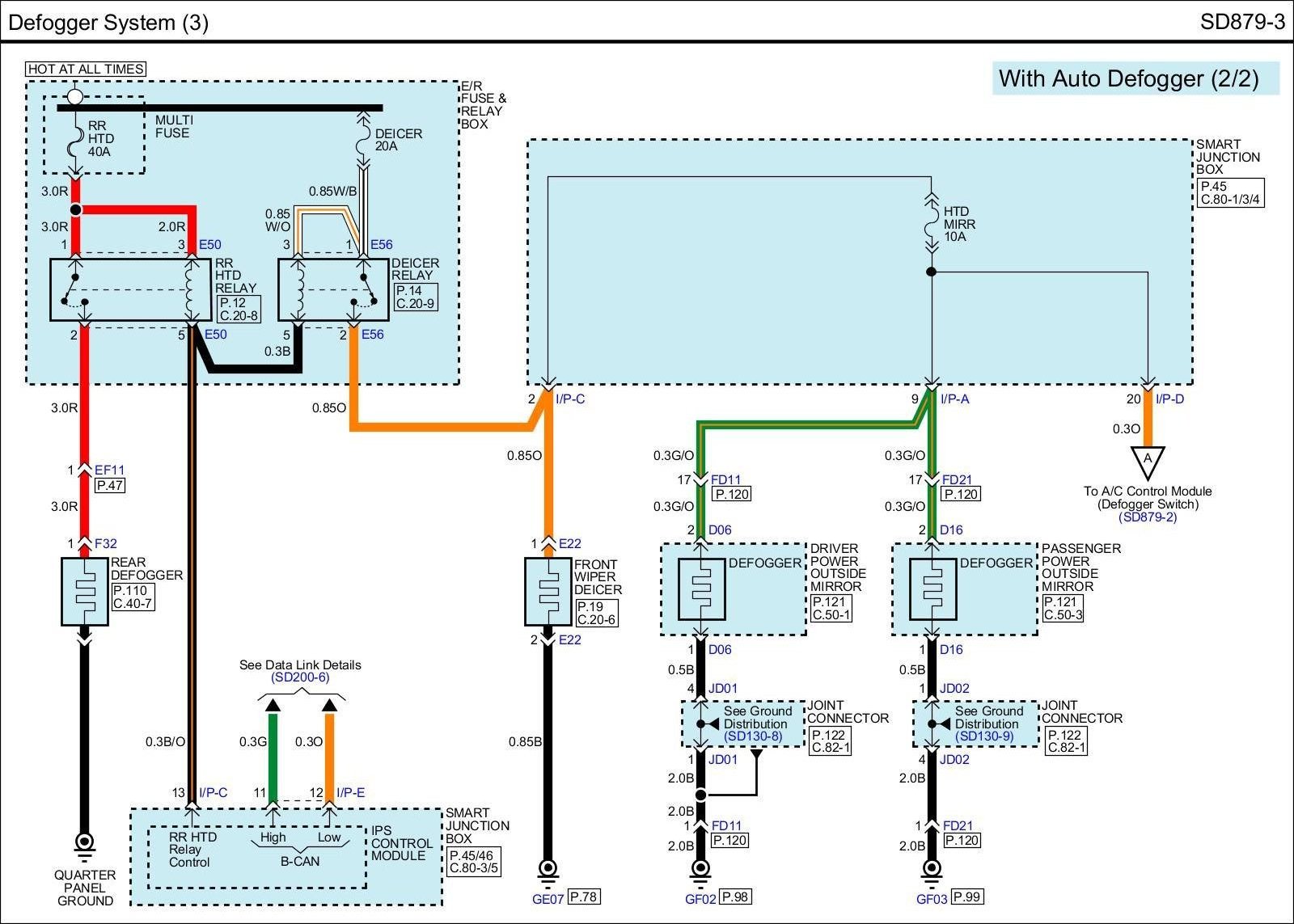The height and width of the screenshot is (924, 1294).
Task: Click the GE07 ground symbol
Action: [x=548, y=869]
